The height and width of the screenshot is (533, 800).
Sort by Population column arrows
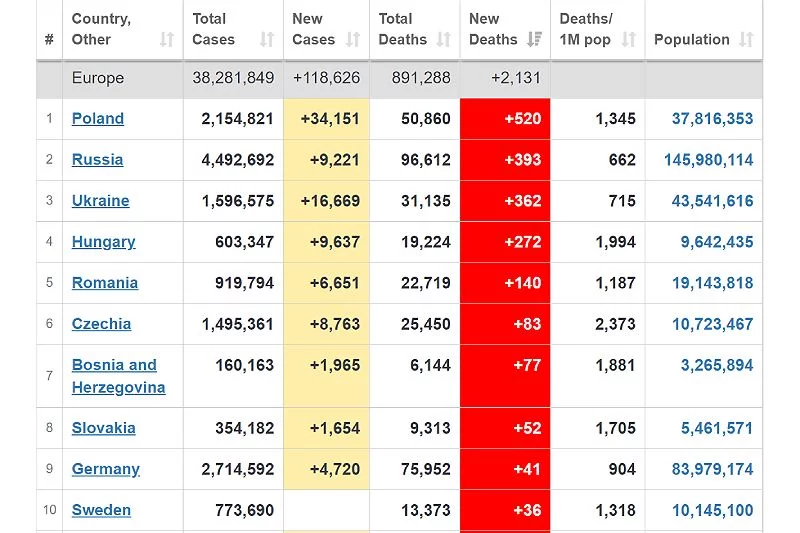[x=746, y=39]
